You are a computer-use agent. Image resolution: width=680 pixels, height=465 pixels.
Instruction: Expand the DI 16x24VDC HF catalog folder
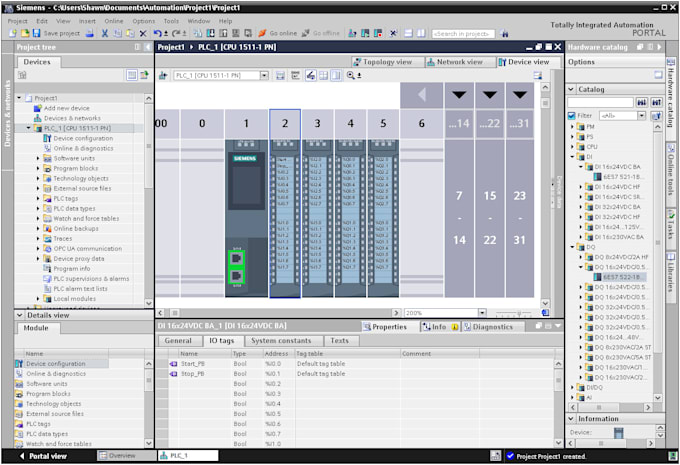[x=581, y=187]
